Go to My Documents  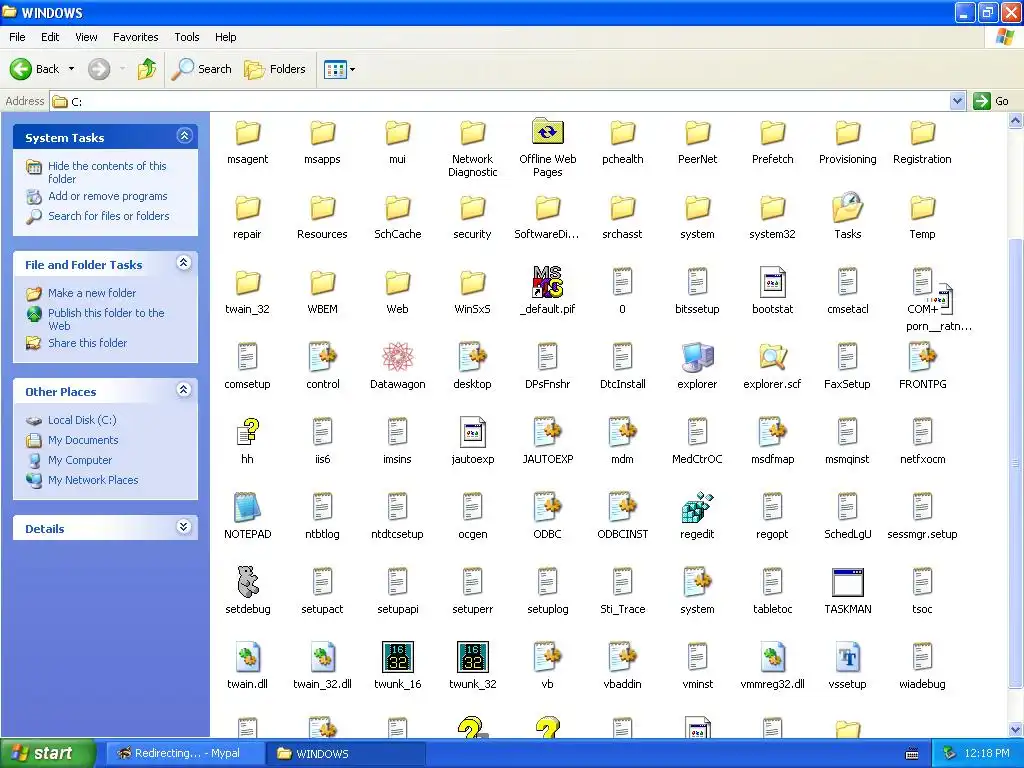pos(83,440)
